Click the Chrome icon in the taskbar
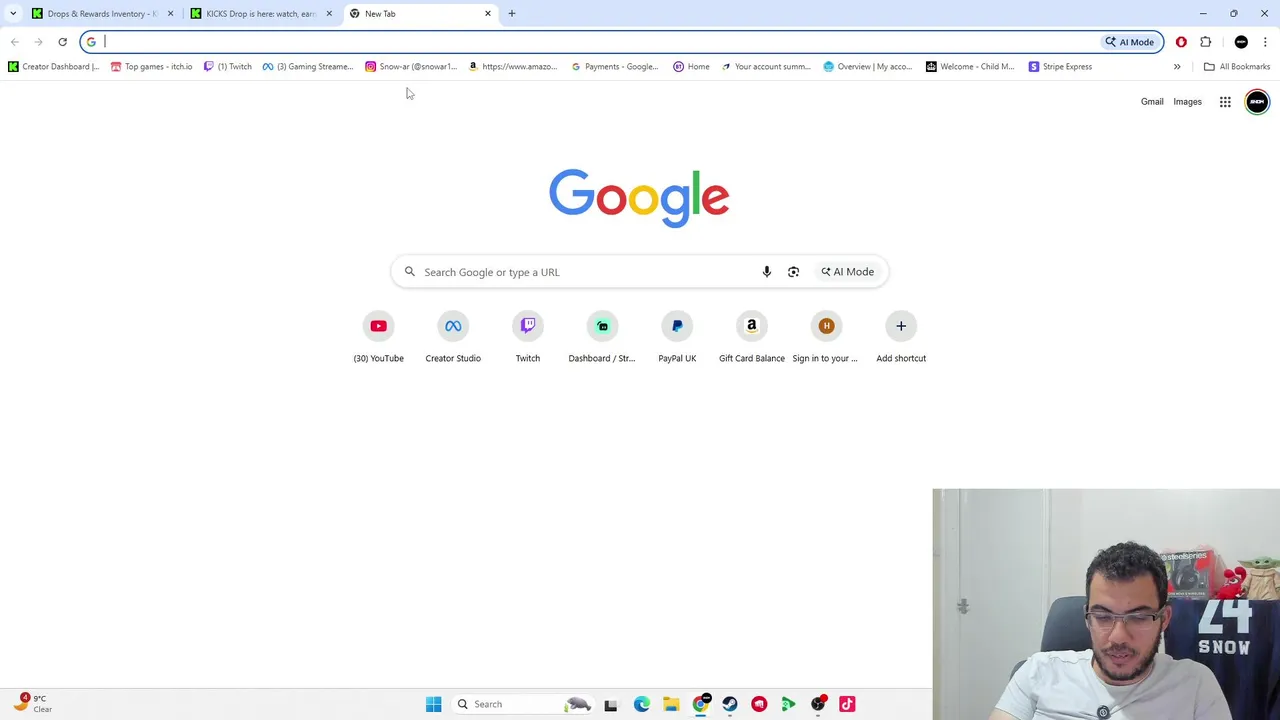Screen dimensions: 1280x720 701,704
